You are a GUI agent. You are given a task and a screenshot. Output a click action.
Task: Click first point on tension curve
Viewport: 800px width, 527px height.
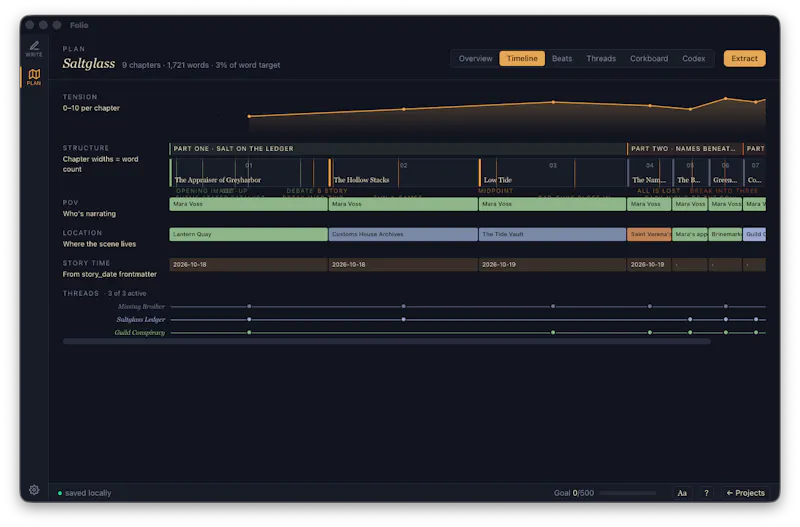coord(249,116)
